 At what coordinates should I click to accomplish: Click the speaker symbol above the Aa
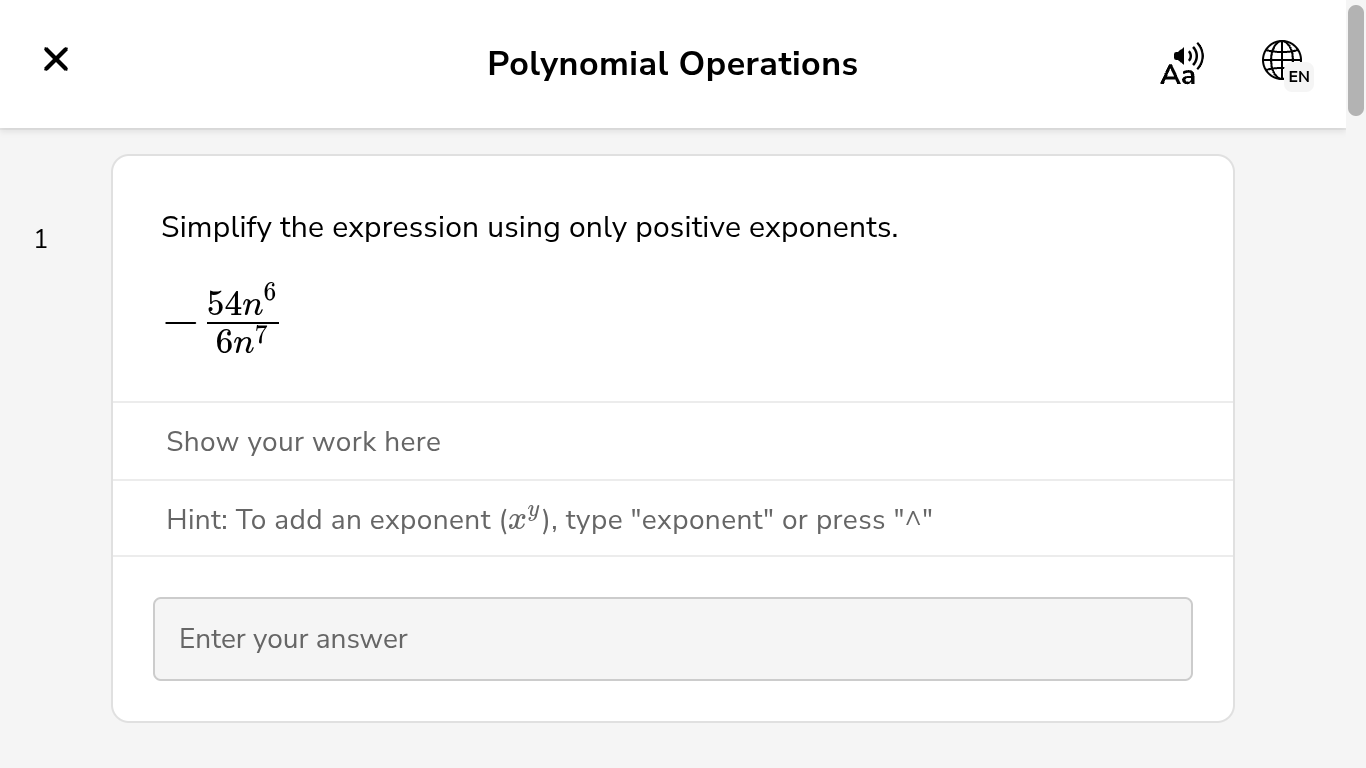click(x=1189, y=55)
